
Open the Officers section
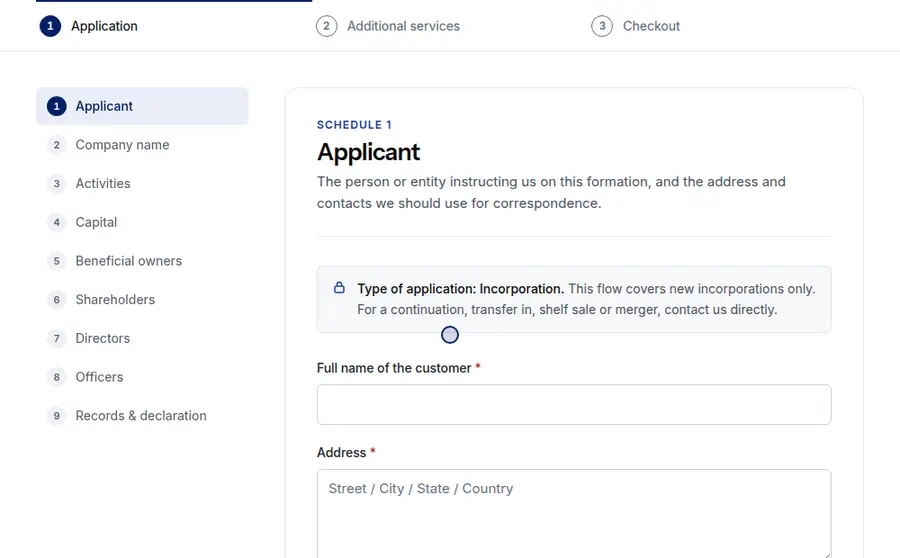coord(142,377)
